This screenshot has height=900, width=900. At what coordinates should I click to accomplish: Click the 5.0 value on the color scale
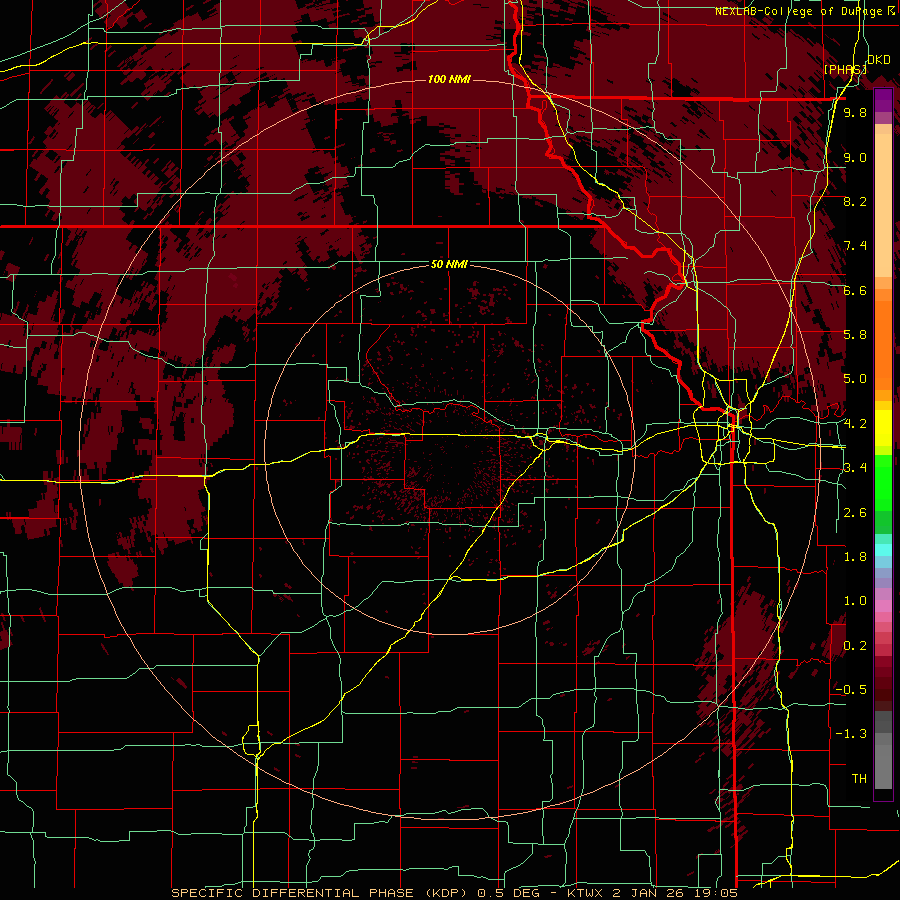point(855,379)
